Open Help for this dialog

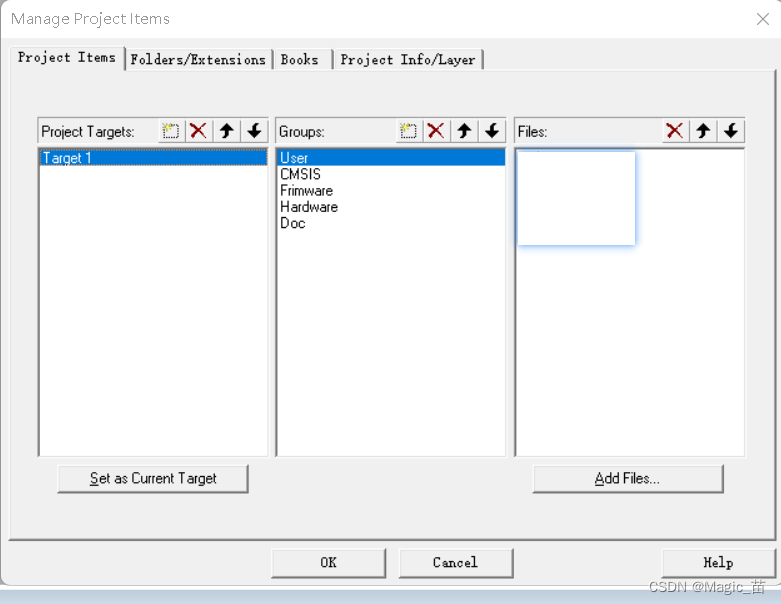point(718,563)
